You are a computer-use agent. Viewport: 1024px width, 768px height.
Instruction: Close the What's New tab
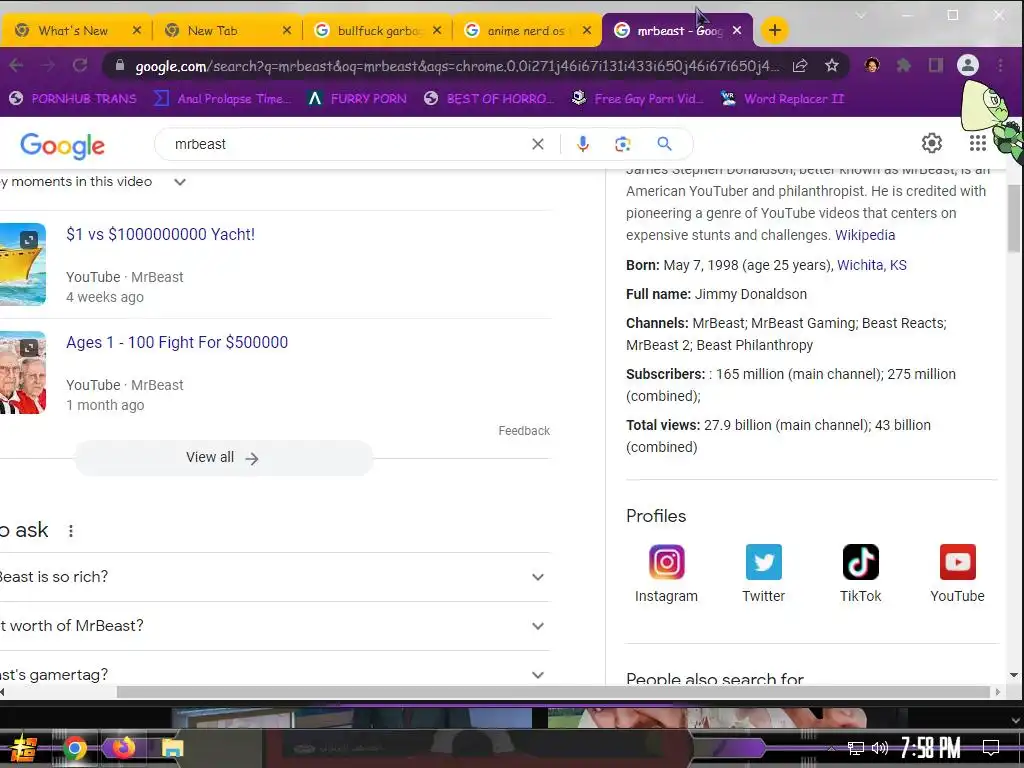point(136,30)
